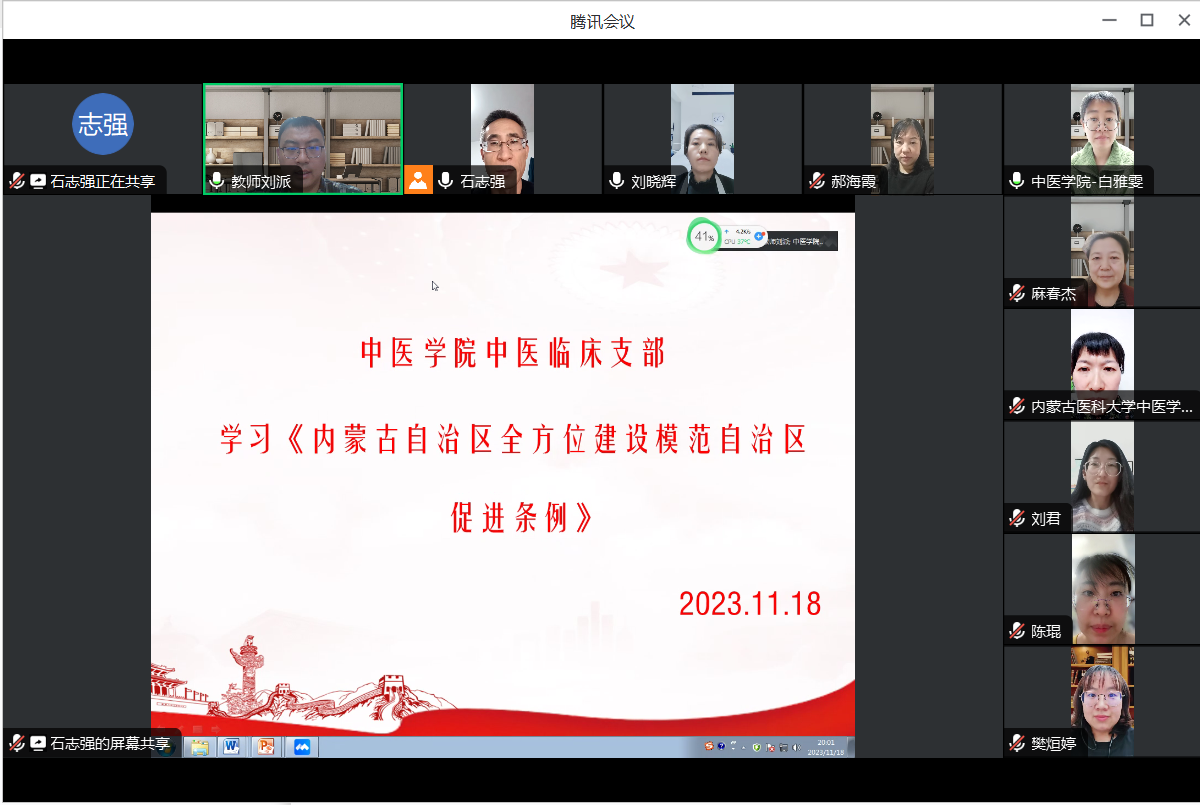This screenshot has width=1200, height=805.
Task: Click the Word icon in shared taskbar
Action: (x=231, y=746)
